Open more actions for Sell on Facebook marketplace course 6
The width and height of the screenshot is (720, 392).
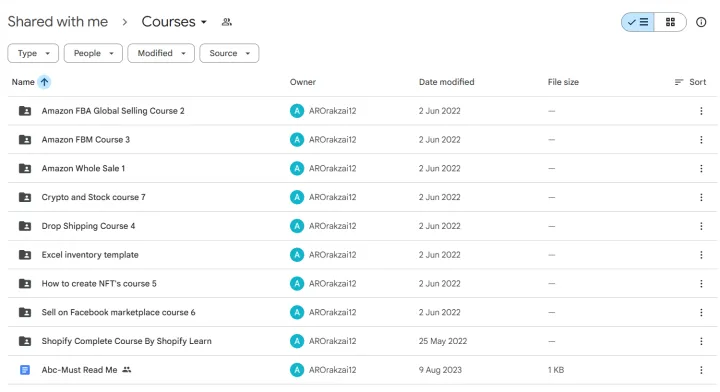point(701,313)
